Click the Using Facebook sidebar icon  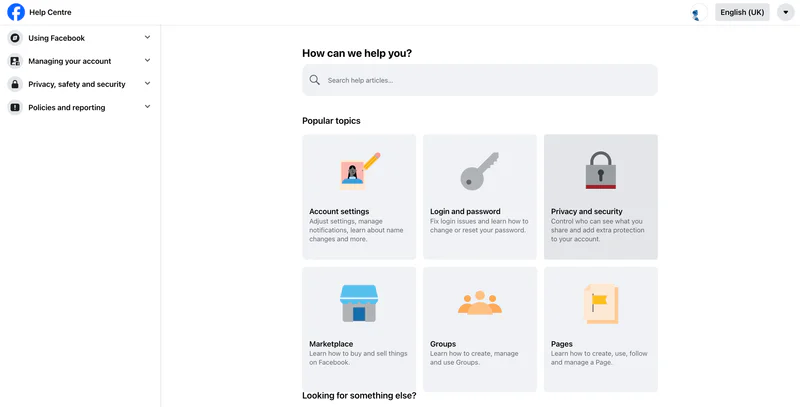click(x=15, y=38)
